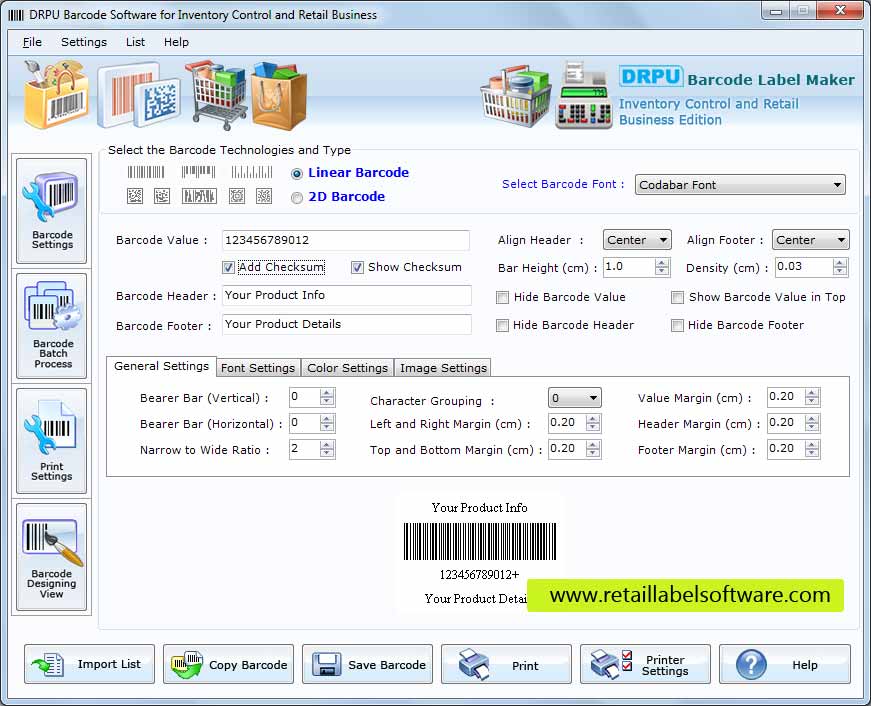Click the Header Margin spinner arrows
The image size is (871, 706).
tap(812, 423)
